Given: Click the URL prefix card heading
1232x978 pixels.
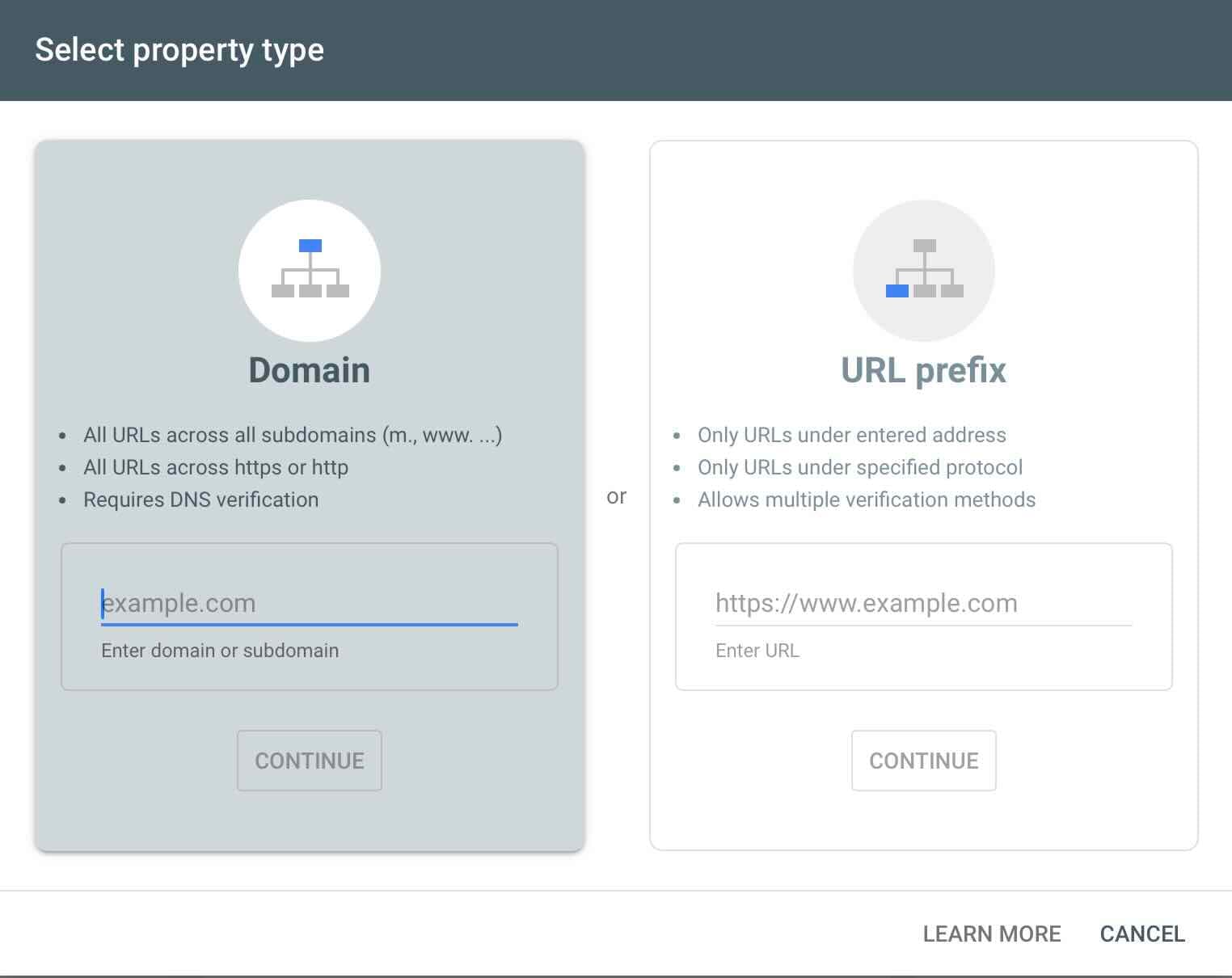Looking at the screenshot, I should point(923,370).
